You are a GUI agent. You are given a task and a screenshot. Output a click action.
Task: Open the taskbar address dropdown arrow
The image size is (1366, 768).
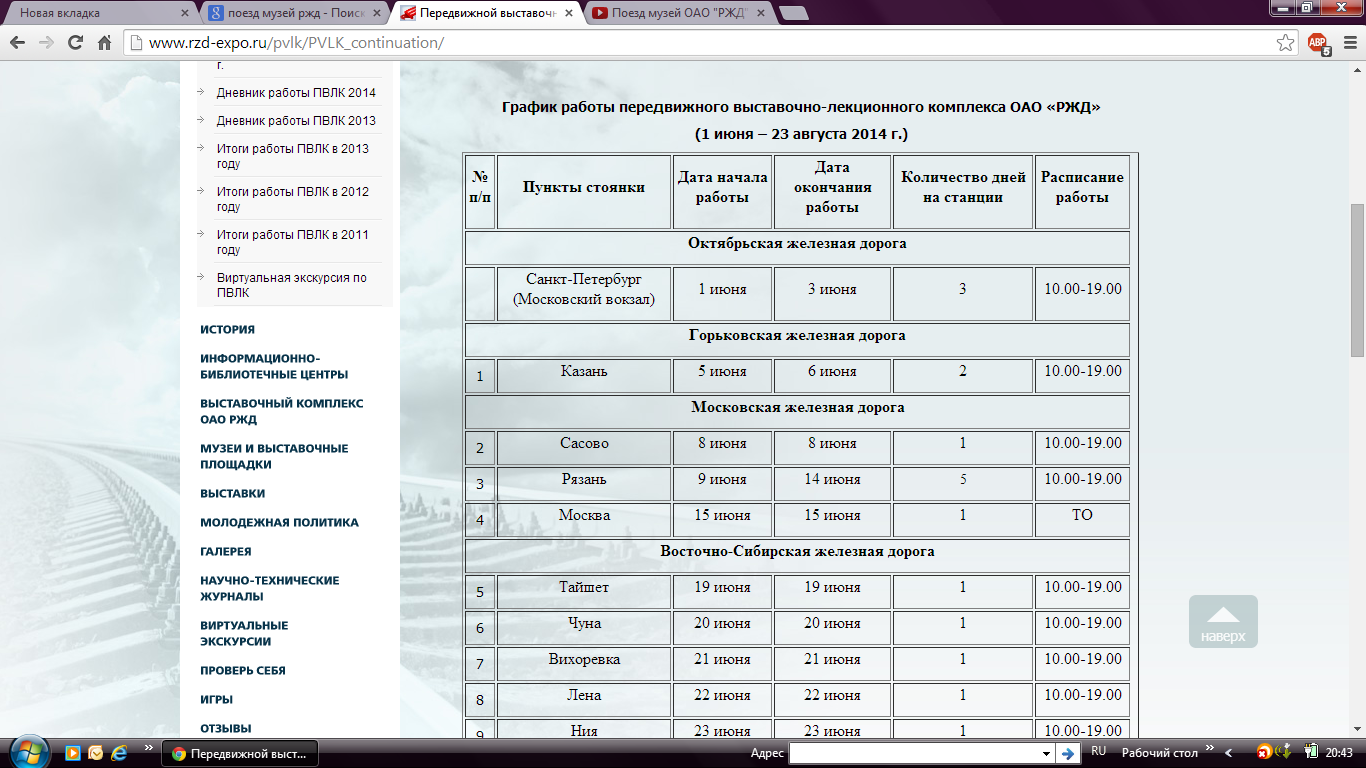point(1047,753)
